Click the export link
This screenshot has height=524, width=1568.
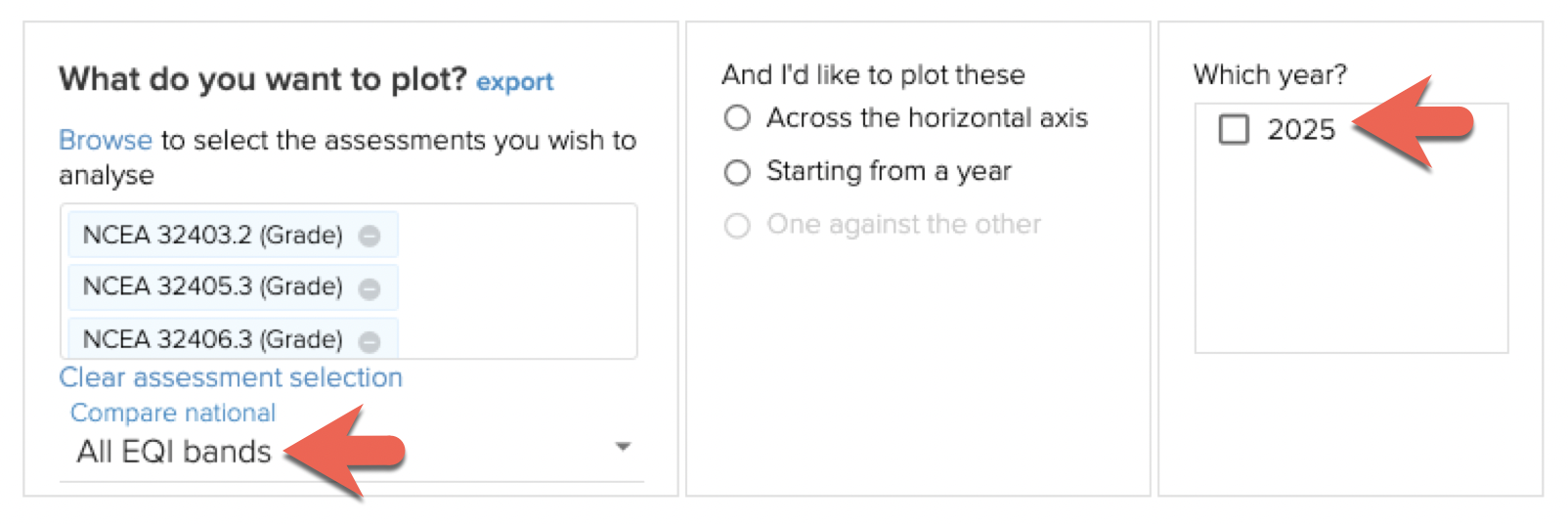[514, 82]
